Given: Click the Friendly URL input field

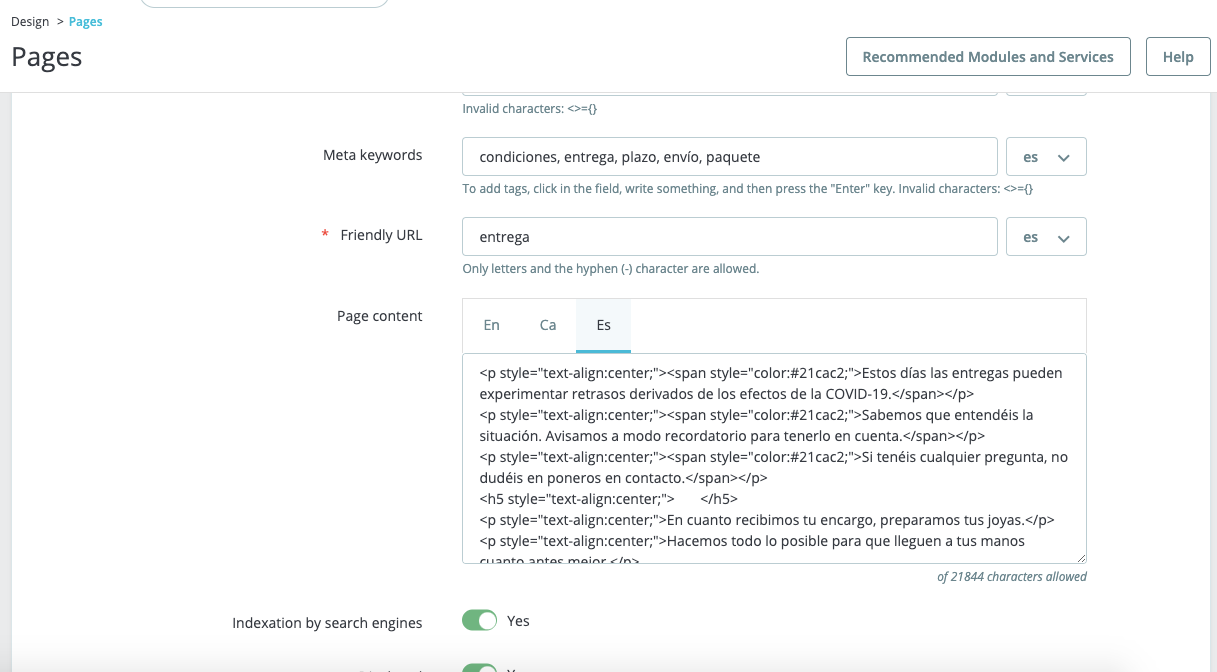Looking at the screenshot, I should click(x=730, y=237).
